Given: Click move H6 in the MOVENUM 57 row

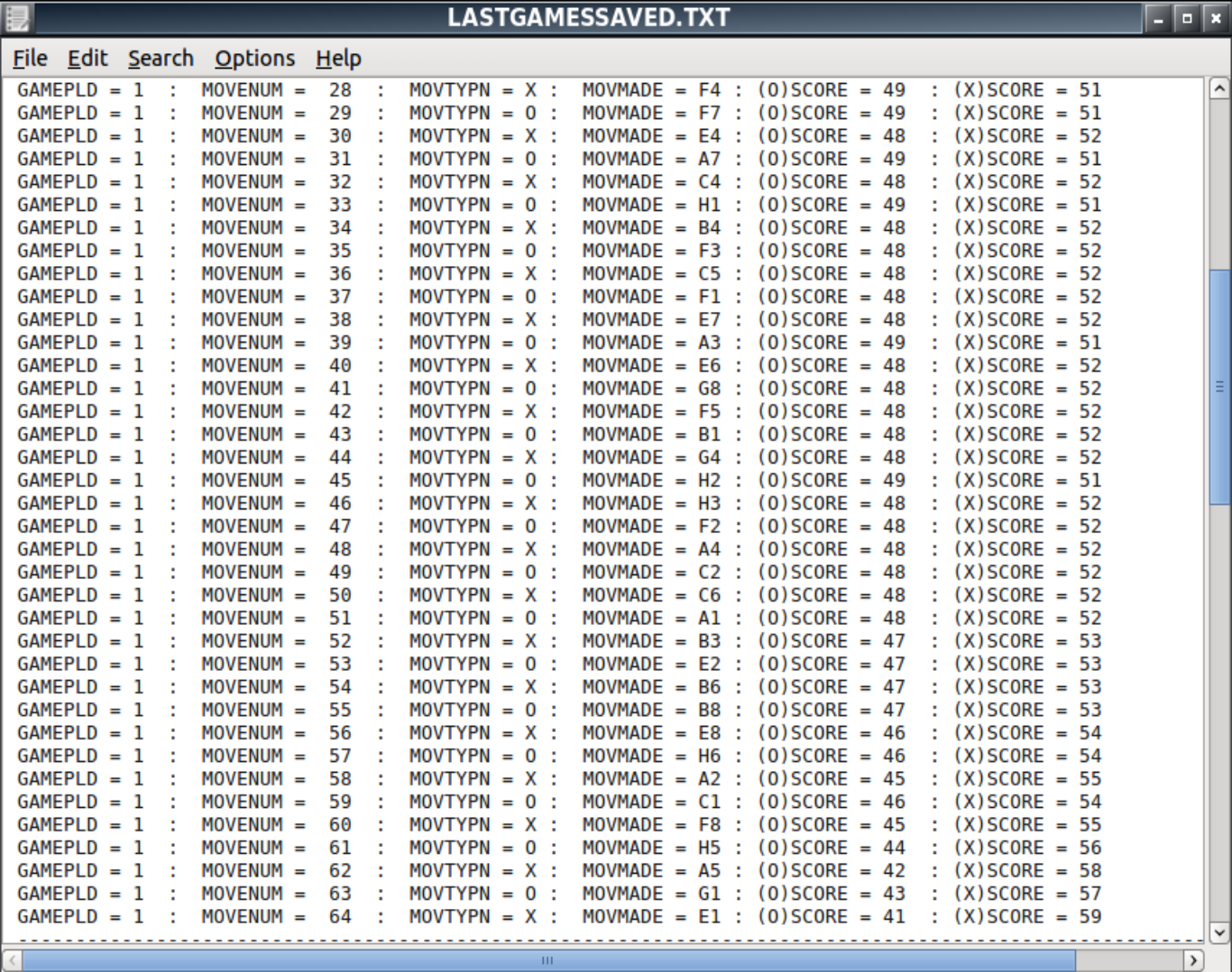Looking at the screenshot, I should coord(710,757).
